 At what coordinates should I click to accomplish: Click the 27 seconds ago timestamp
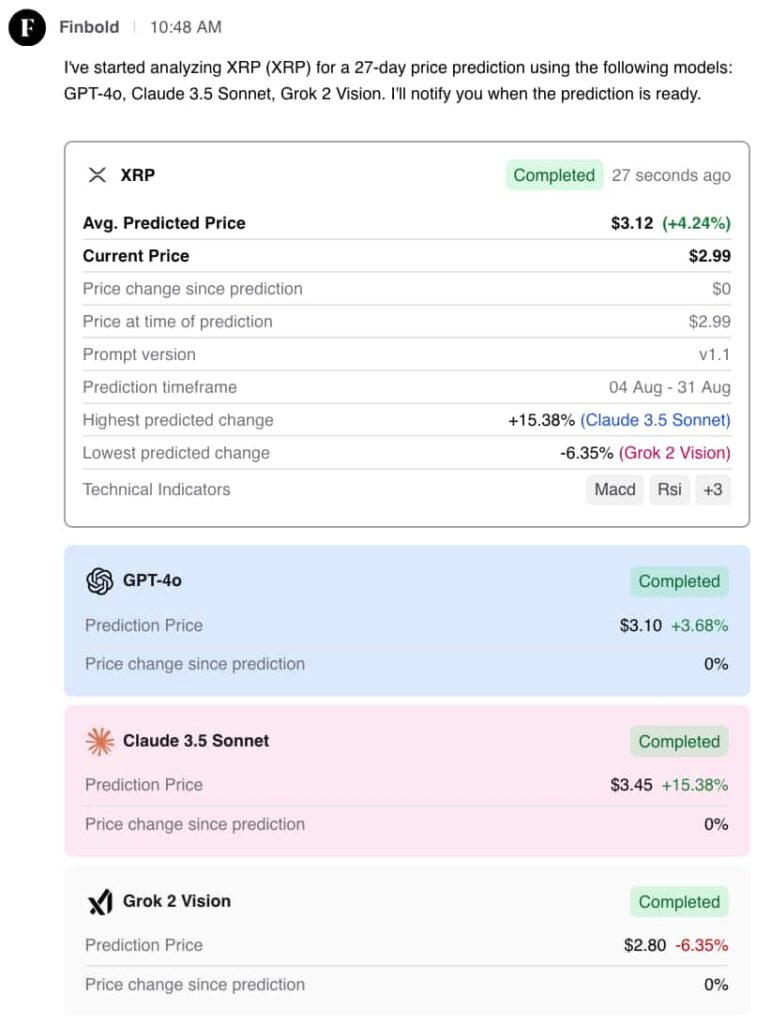pyautogui.click(x=671, y=175)
